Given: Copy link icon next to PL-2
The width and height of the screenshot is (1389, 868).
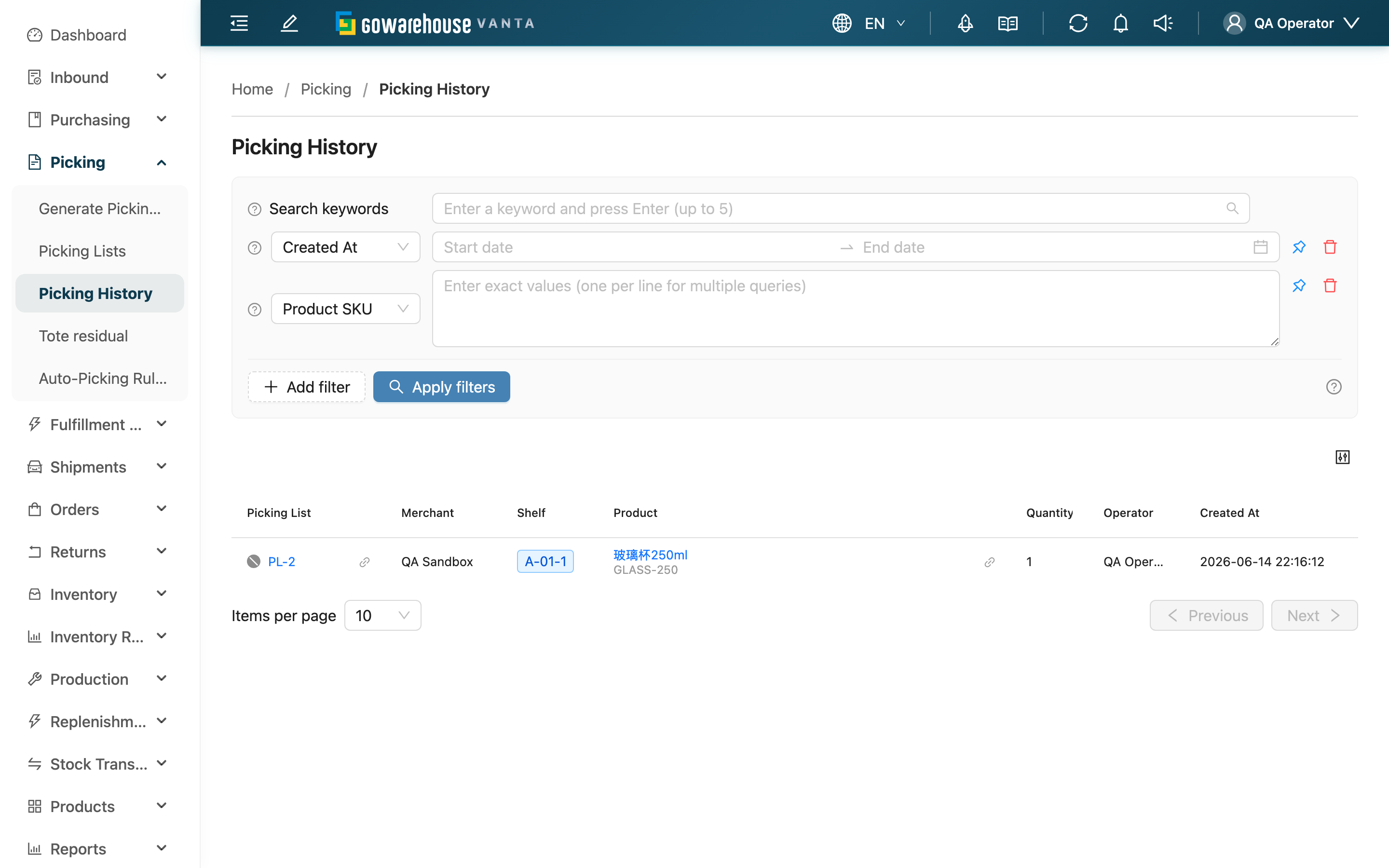Looking at the screenshot, I should [365, 562].
